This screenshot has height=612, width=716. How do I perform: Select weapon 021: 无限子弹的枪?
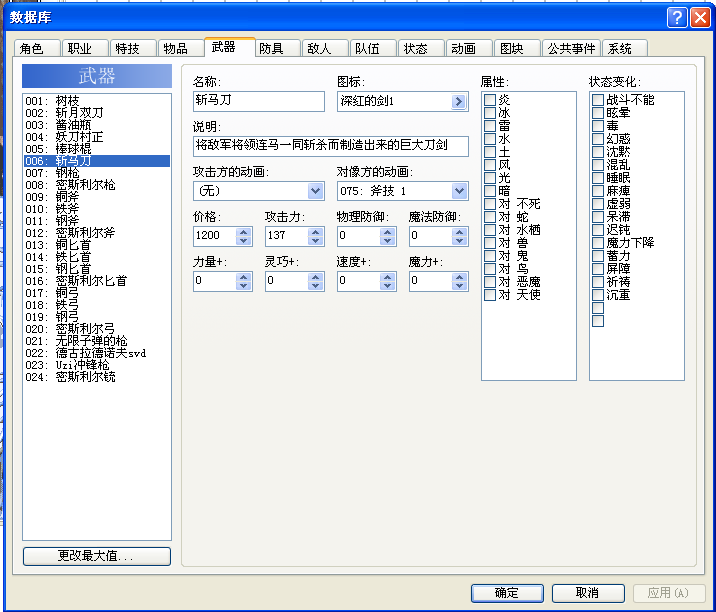coord(97,341)
